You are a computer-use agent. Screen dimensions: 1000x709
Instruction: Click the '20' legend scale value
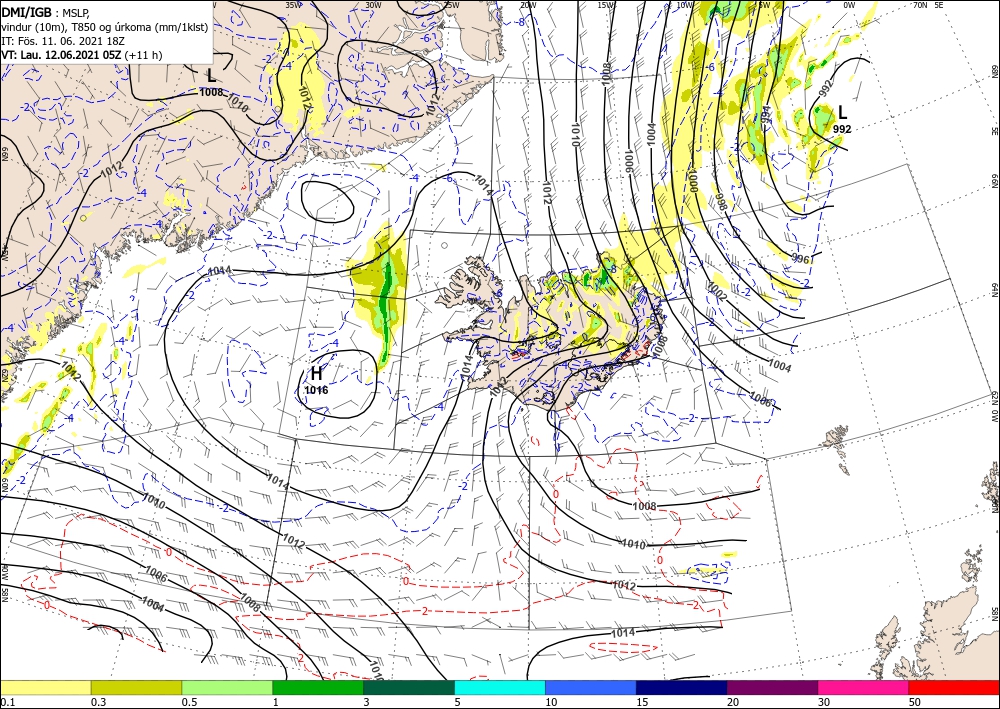tap(733, 702)
